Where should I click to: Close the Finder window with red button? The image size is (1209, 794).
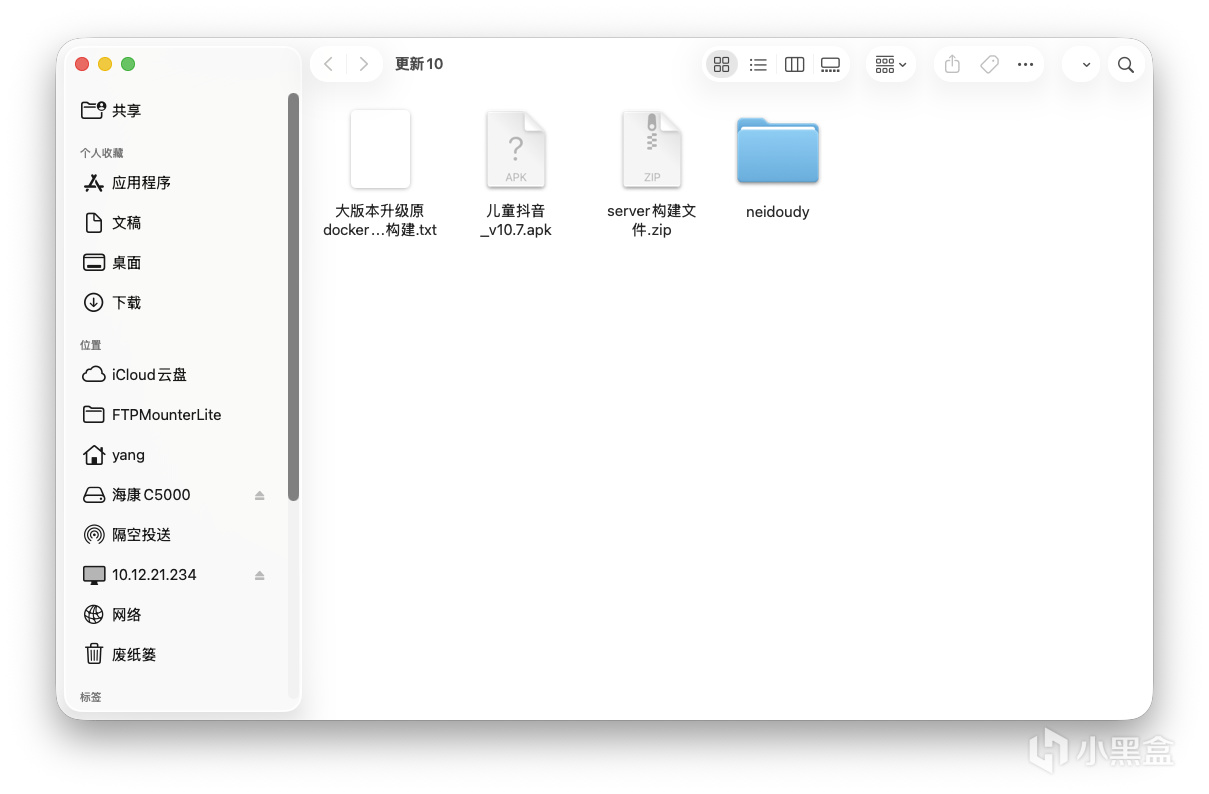[x=82, y=64]
